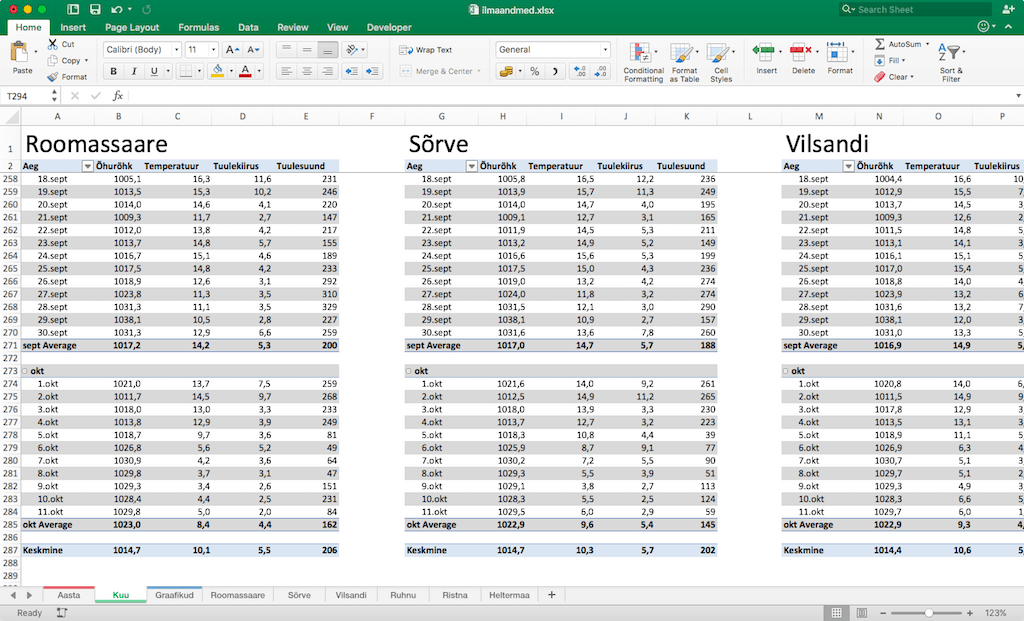Open Sõrve Aeg filter dropdown
The height and width of the screenshot is (621, 1024).
[x=472, y=167]
